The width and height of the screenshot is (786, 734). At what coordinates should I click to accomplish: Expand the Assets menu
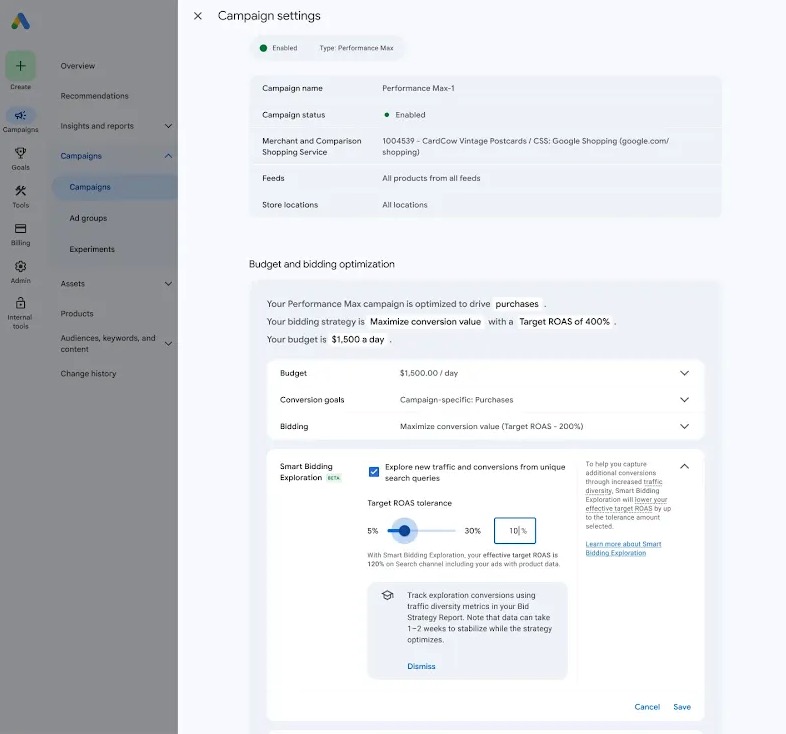(168, 283)
